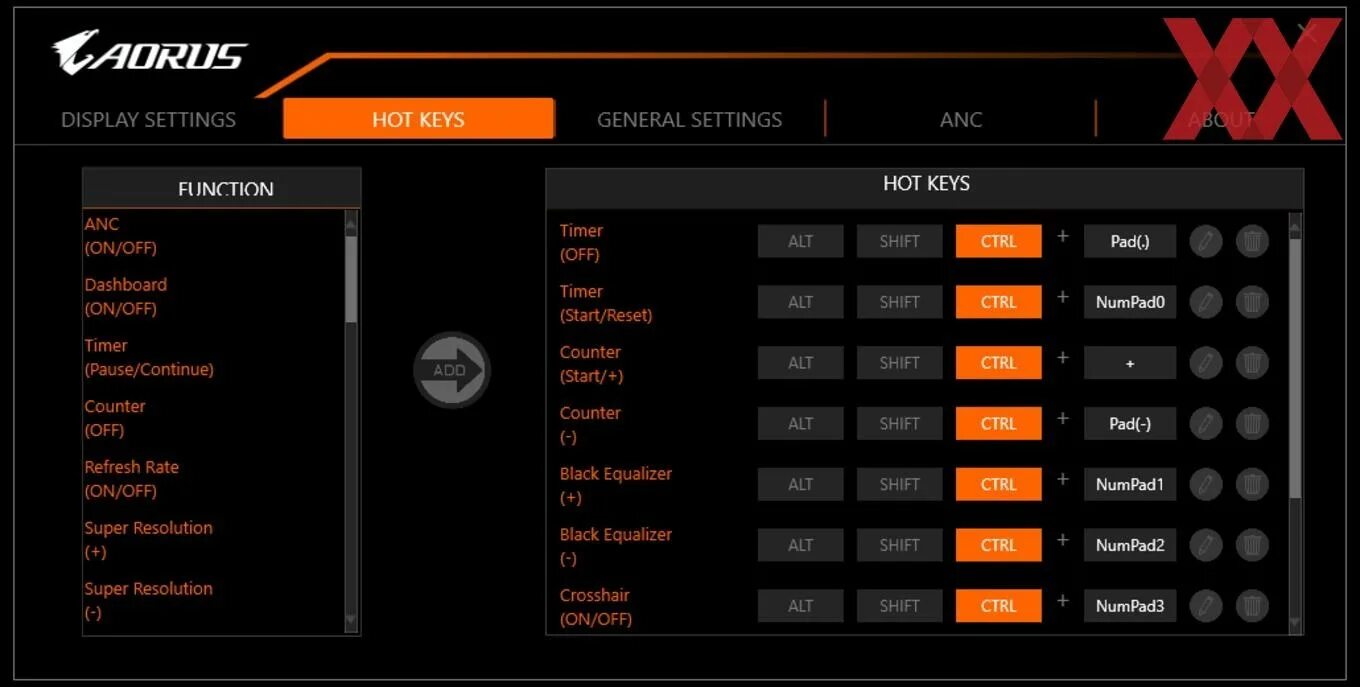This screenshot has height=687, width=1360.
Task: Edit the Counter (Start/+) hotkey
Action: tap(1205, 362)
